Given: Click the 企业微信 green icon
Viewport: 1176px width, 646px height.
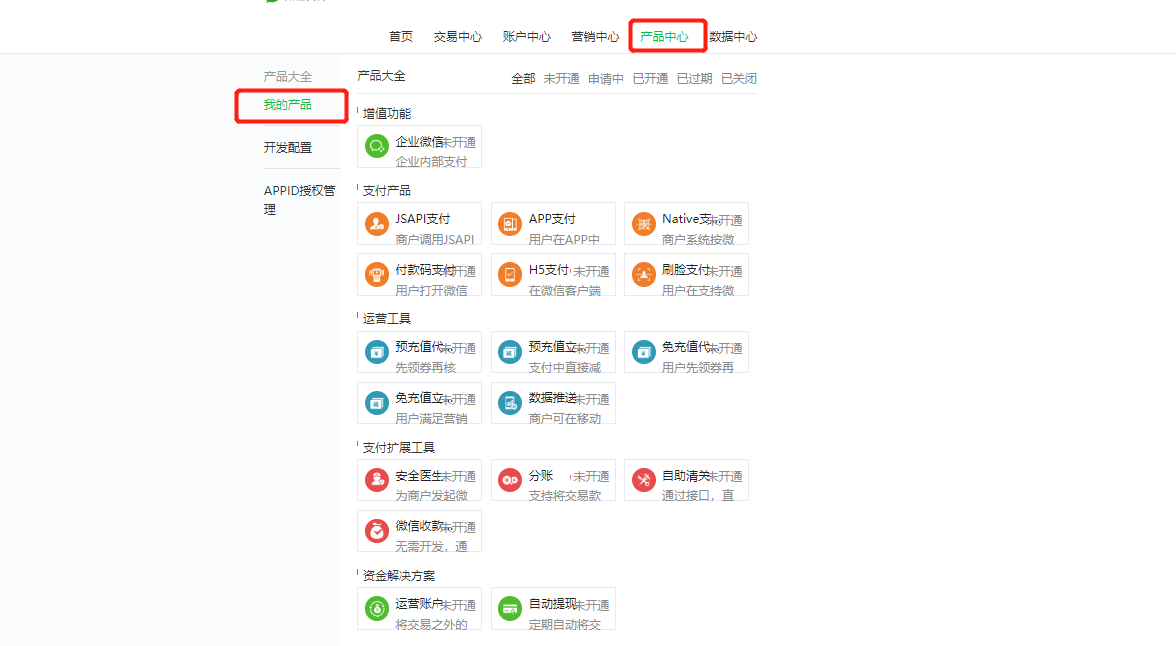Looking at the screenshot, I should [376, 146].
